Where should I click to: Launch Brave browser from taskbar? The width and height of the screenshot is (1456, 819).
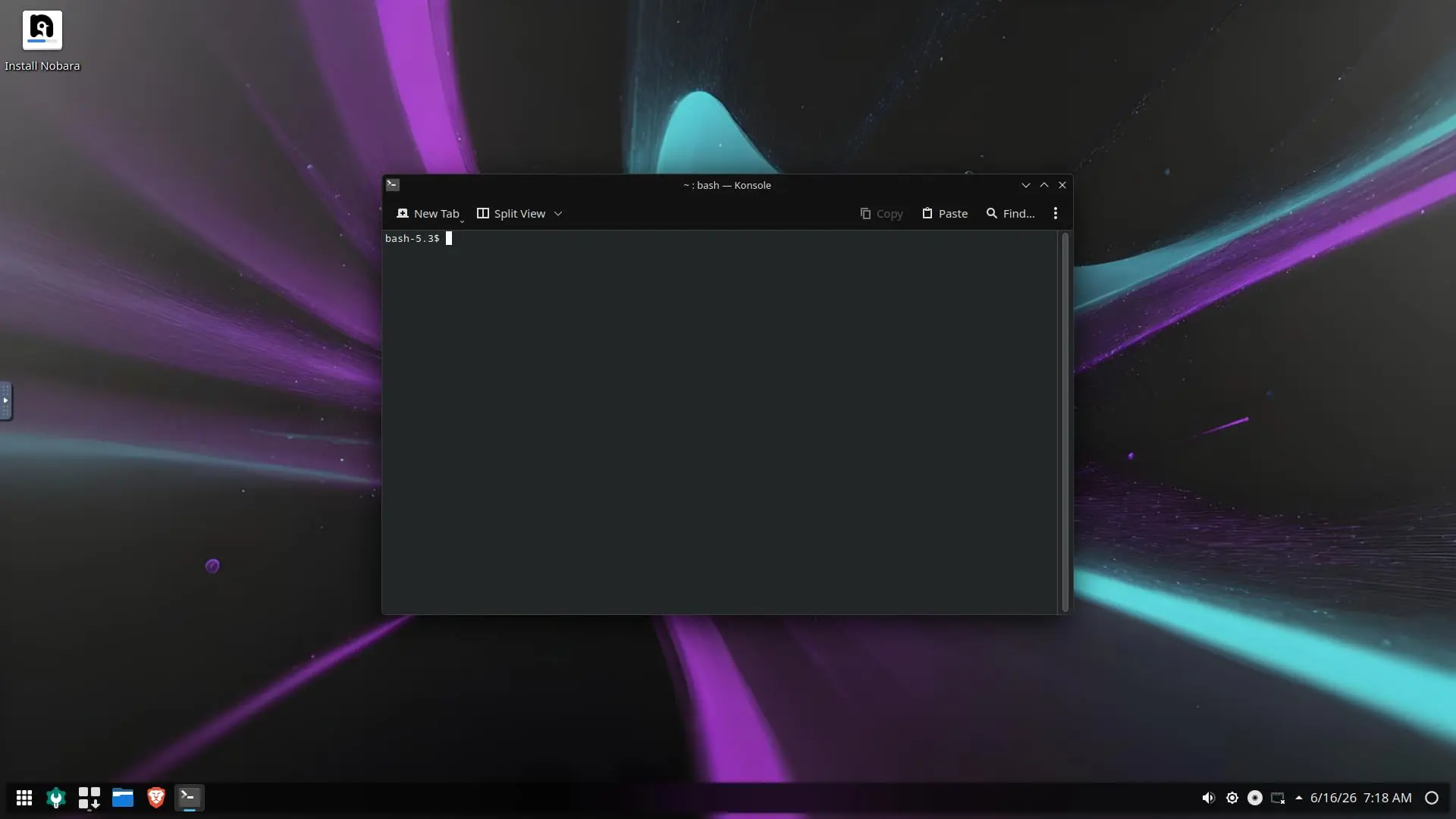pyautogui.click(x=156, y=798)
